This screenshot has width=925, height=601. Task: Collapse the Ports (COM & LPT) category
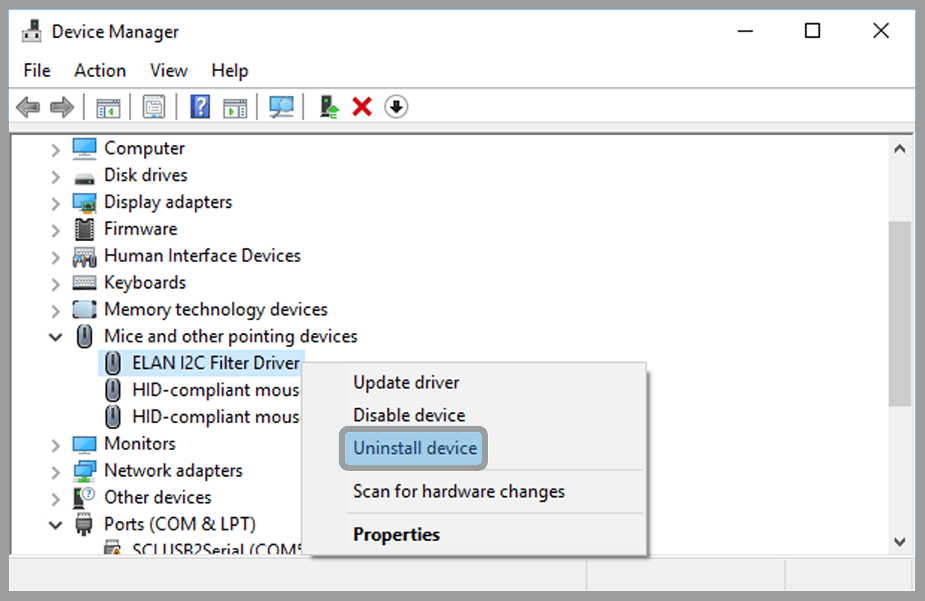(x=56, y=524)
